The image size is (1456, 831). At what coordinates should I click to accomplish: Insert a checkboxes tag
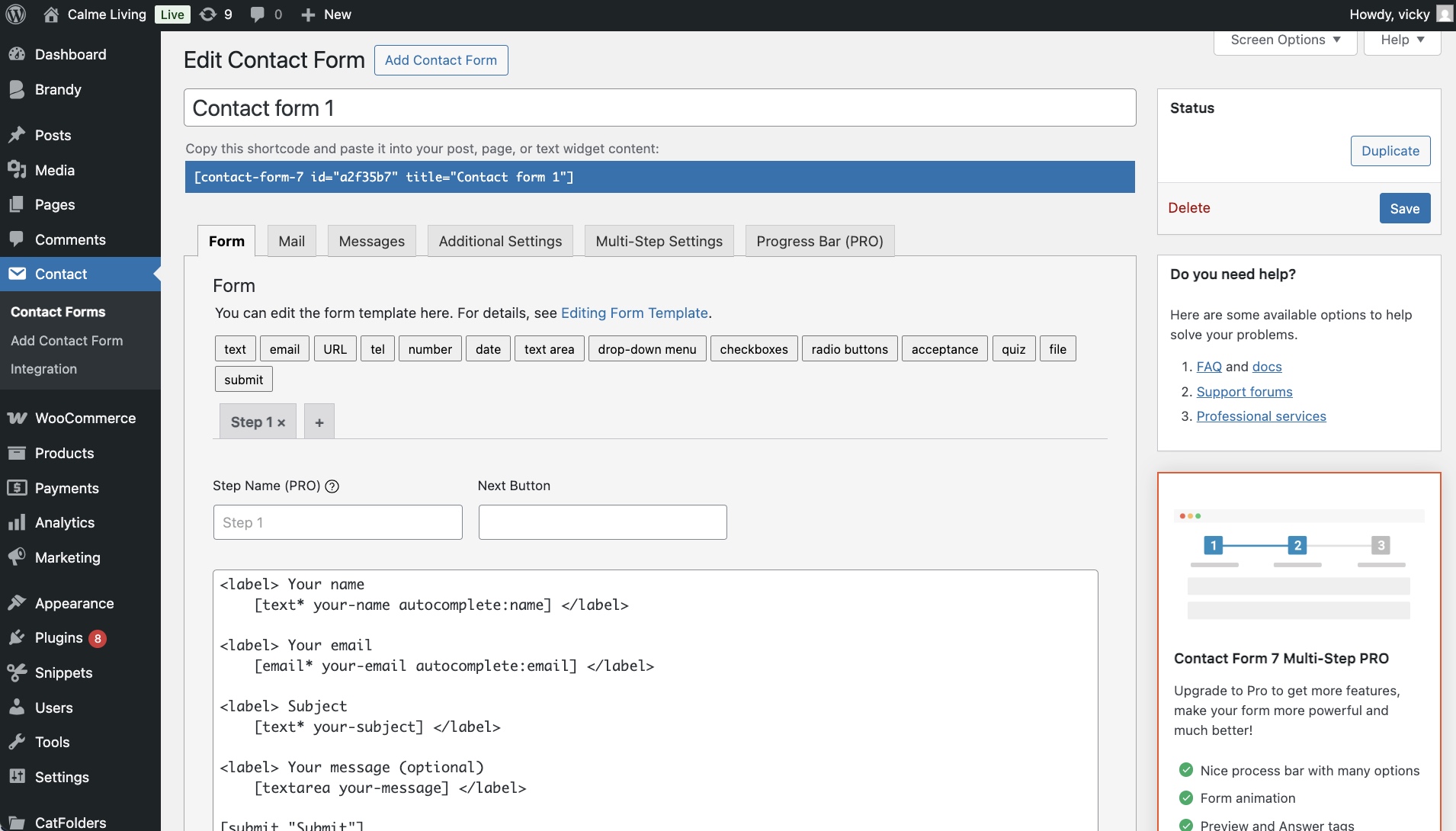coord(754,348)
